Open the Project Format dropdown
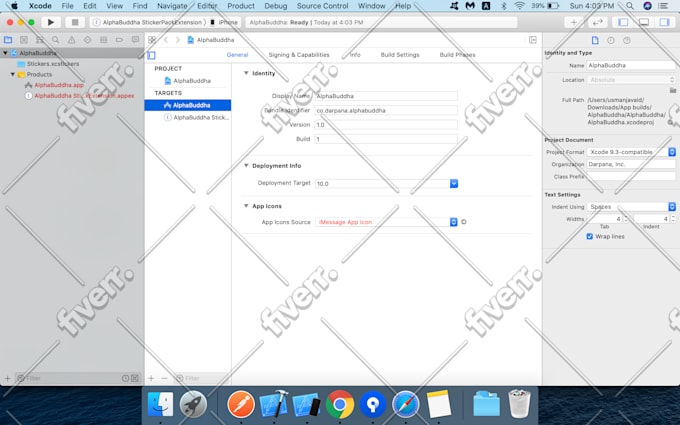The image size is (680, 425). (x=631, y=152)
